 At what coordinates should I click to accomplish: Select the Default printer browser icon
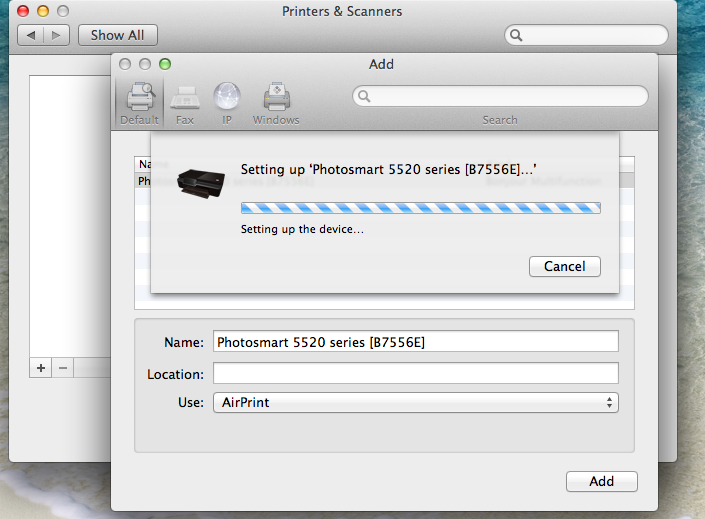[x=140, y=103]
